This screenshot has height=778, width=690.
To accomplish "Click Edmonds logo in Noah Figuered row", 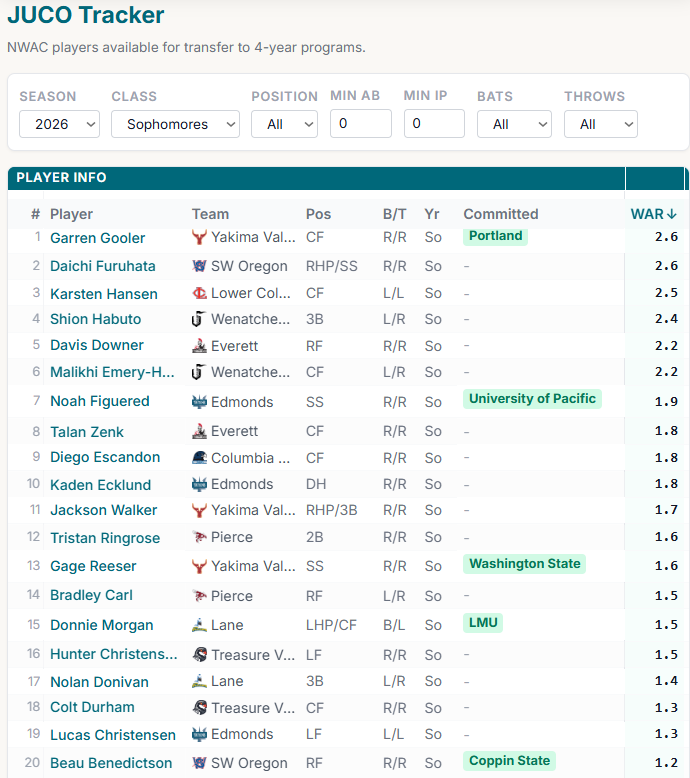I will coord(199,402).
